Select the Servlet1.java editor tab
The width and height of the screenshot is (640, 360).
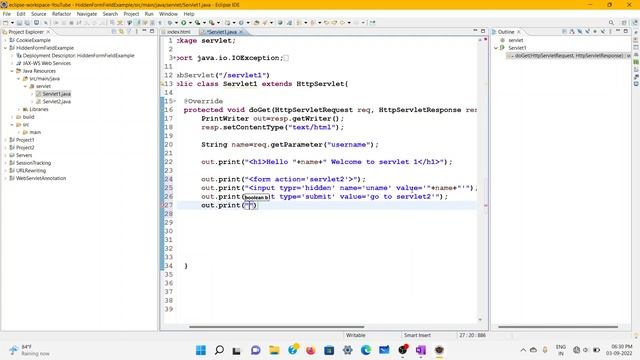coord(222,32)
